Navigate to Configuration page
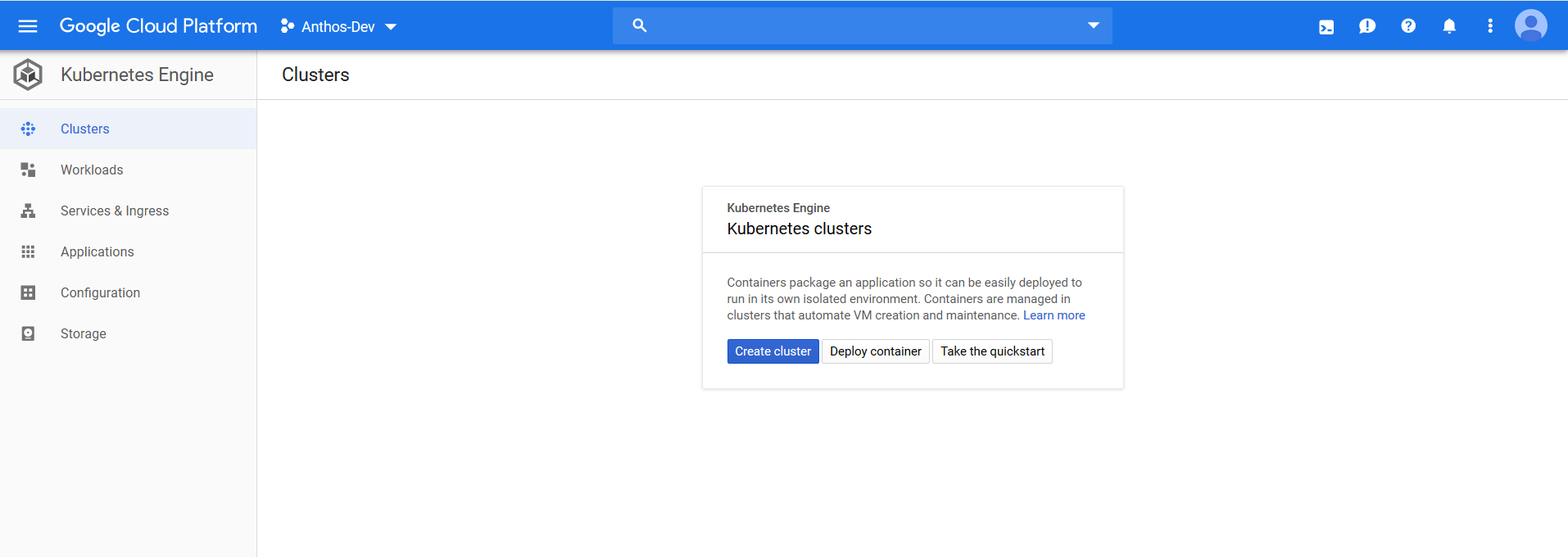Viewport: 1568px width, 557px height. tap(128, 292)
